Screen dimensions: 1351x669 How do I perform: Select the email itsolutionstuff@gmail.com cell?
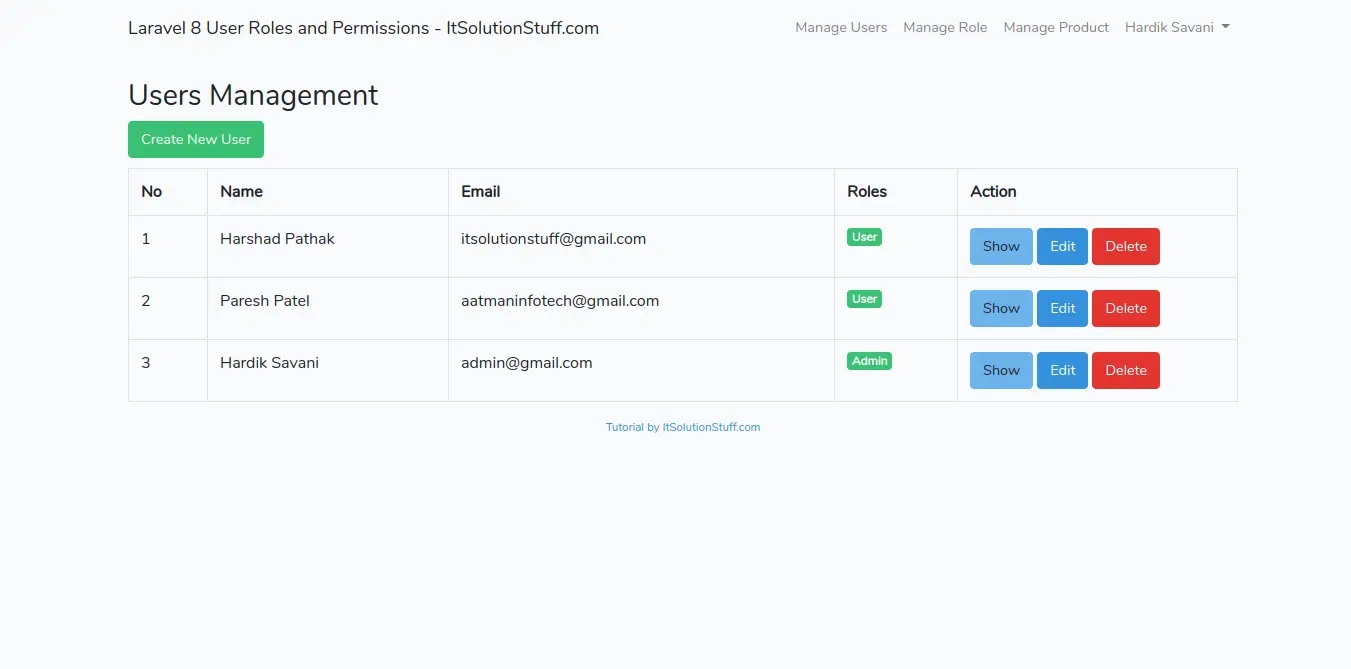point(553,239)
